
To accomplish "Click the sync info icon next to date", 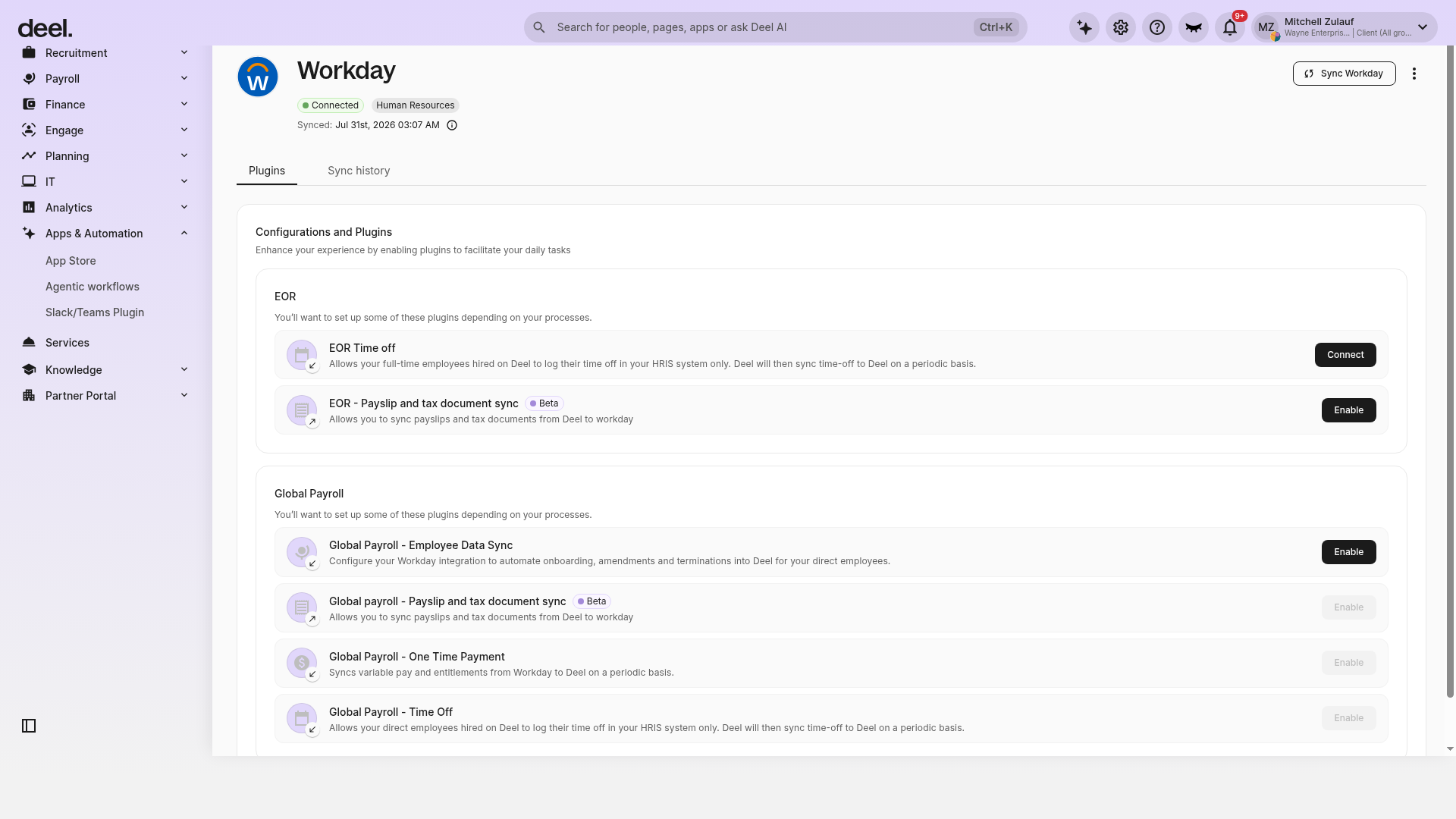I will coord(452,125).
